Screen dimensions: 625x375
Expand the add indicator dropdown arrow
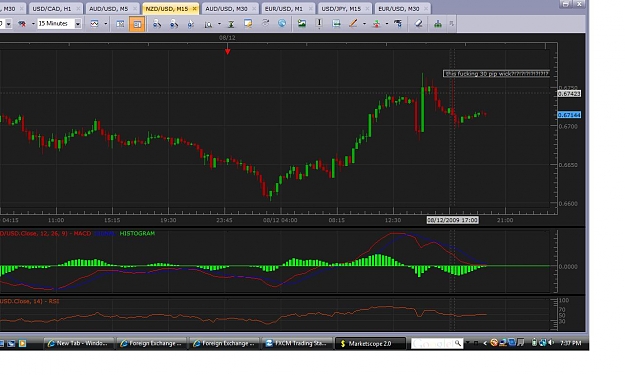click(387, 24)
